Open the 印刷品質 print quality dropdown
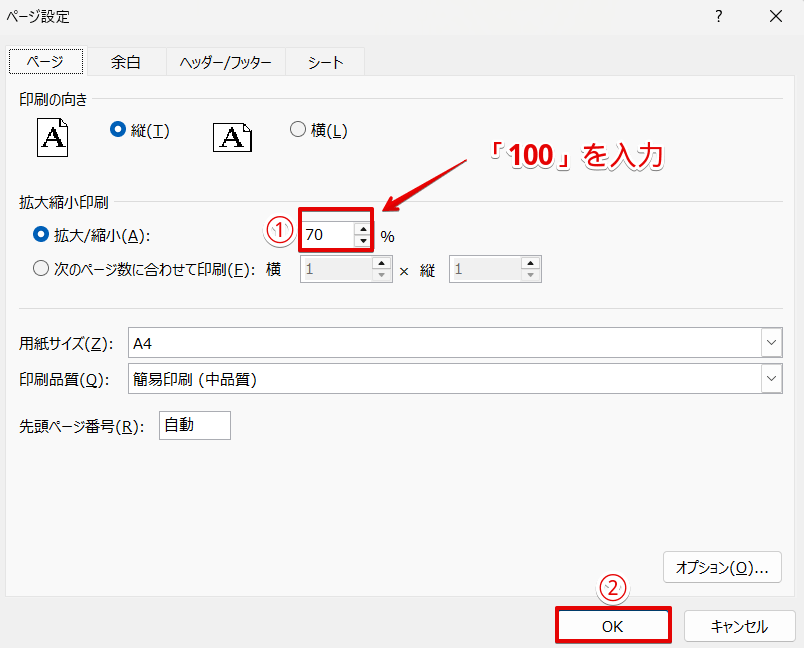804x648 pixels. (x=771, y=379)
